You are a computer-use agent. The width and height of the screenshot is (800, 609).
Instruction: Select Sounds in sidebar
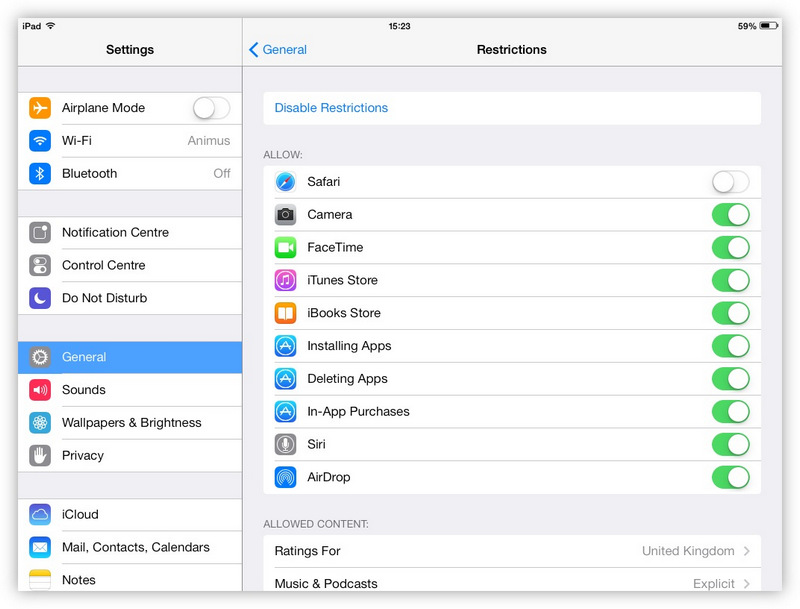click(130, 390)
